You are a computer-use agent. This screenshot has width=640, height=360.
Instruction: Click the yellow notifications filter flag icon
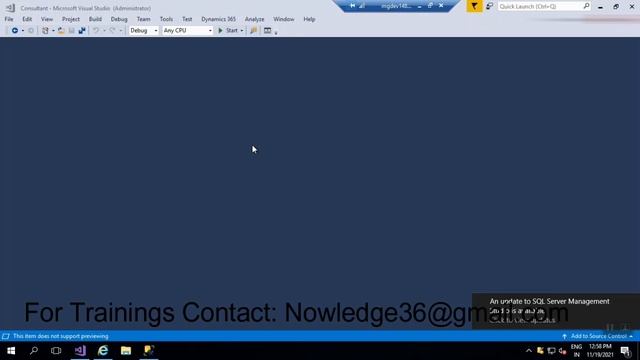pos(474,6)
